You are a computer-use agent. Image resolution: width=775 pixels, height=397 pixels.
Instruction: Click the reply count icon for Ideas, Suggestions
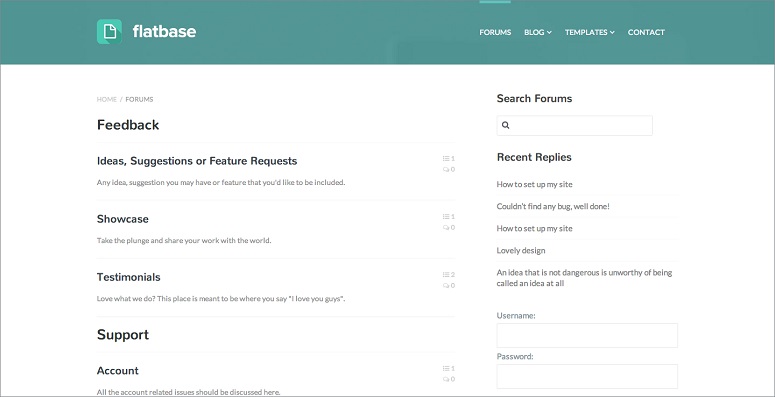tap(446, 170)
